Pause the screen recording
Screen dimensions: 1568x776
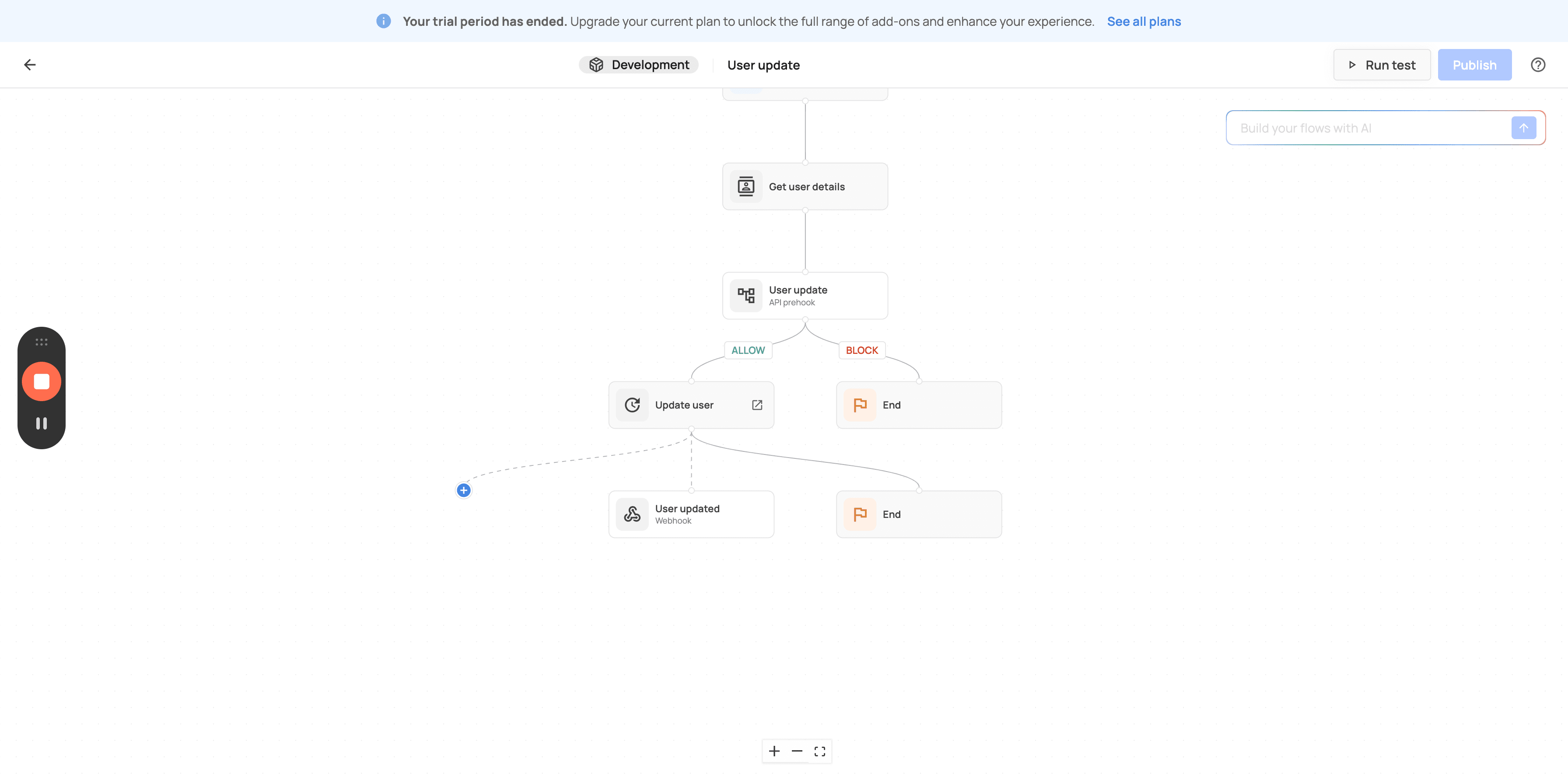42,423
